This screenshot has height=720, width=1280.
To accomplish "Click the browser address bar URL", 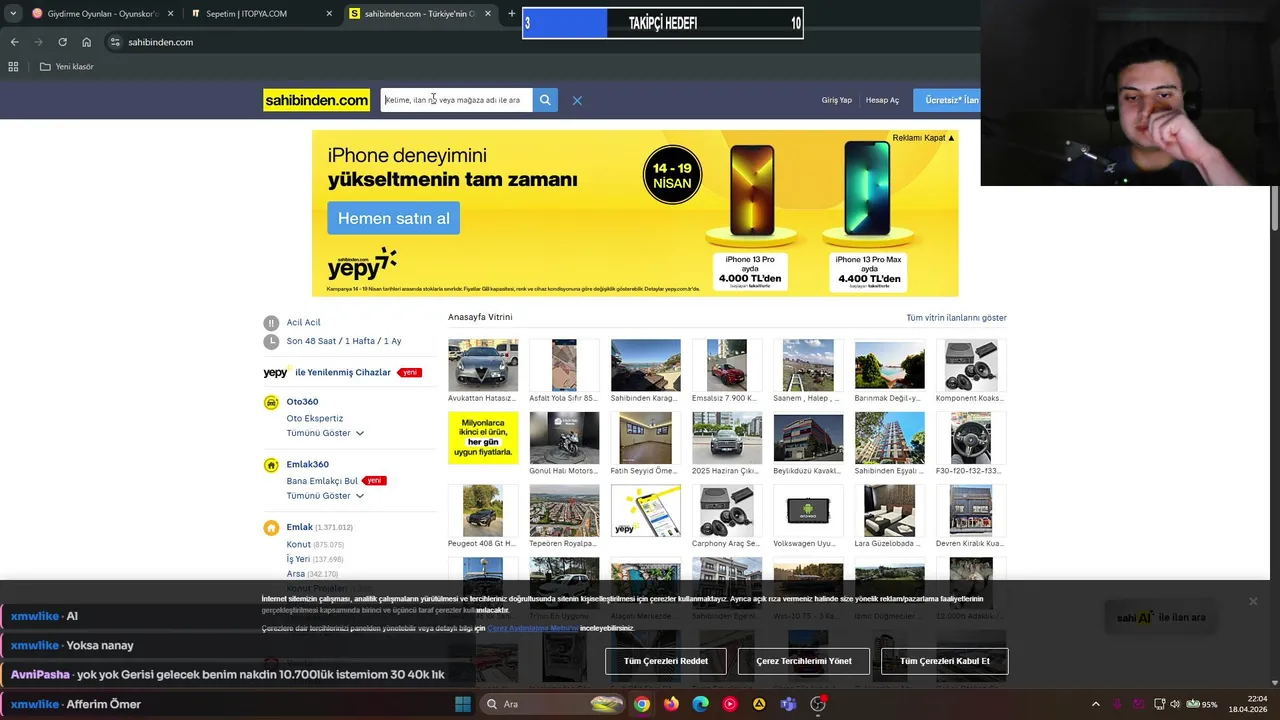I will (x=161, y=42).
